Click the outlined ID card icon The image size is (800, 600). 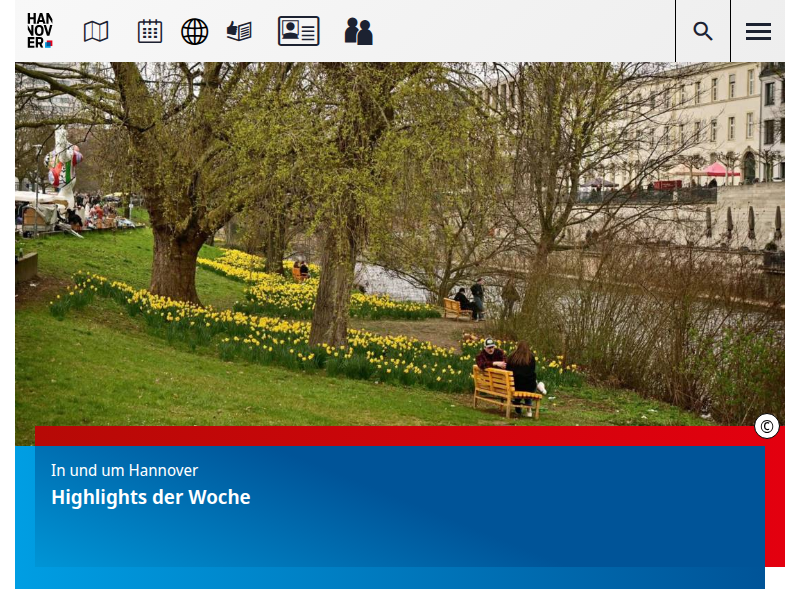tap(298, 31)
